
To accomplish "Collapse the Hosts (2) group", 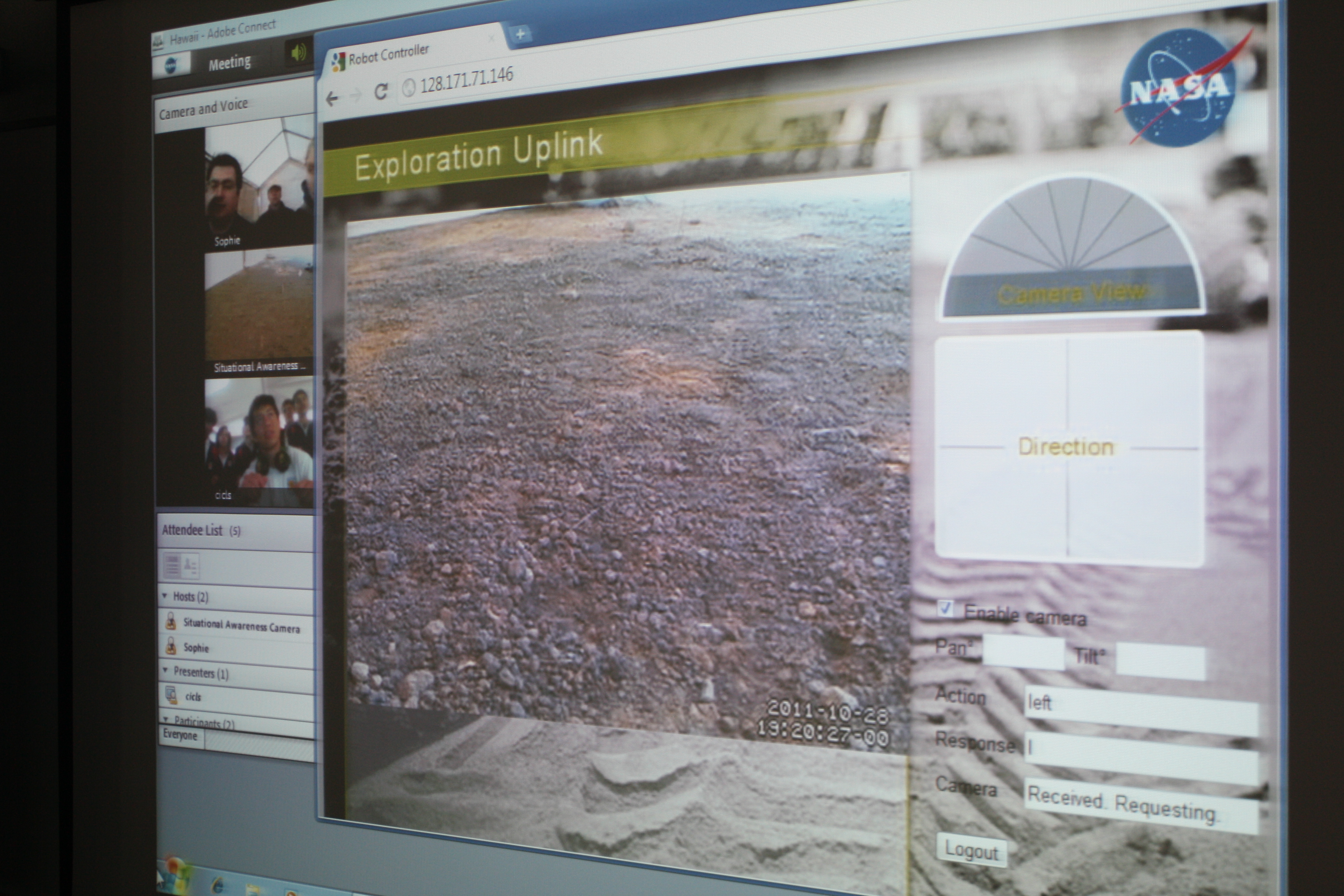I will (165, 596).
